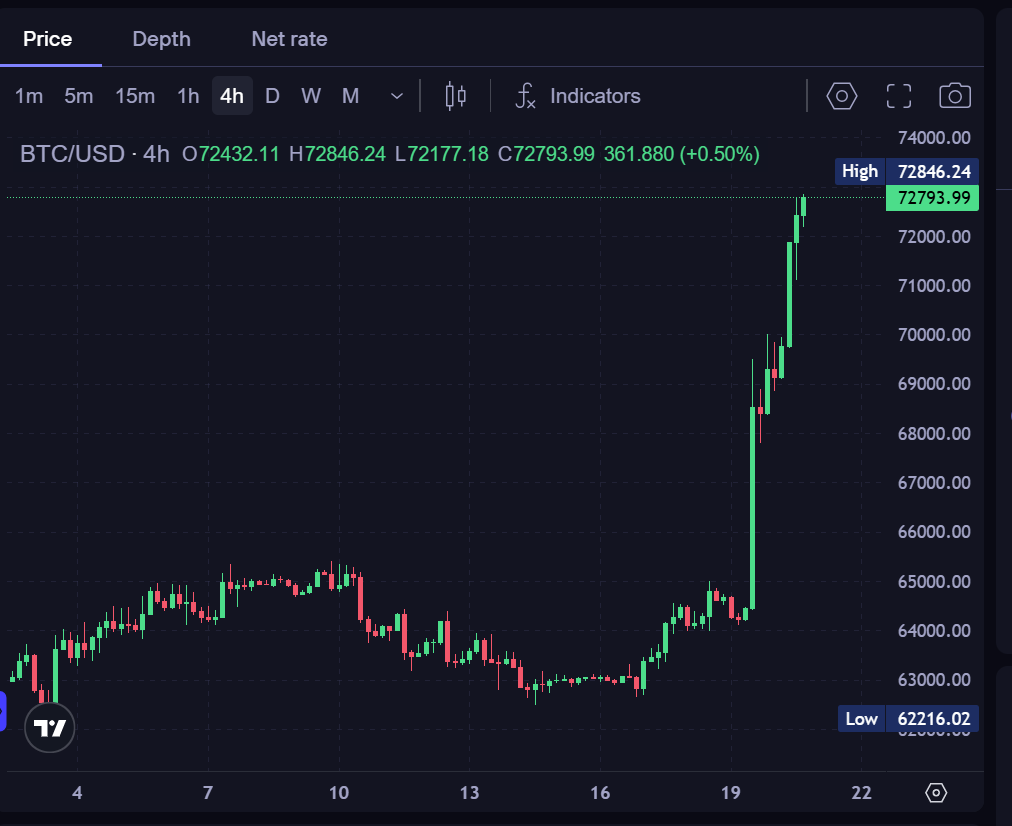Open the Indicators fx menu
This screenshot has height=826, width=1012.
578,96
